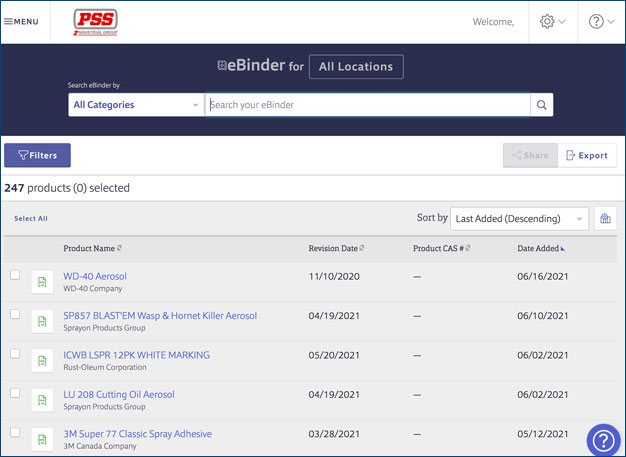Viewport: 626px width, 457px height.
Task: Open ICWB LSPR 12PK WHITE MARKING link
Action: coord(137,355)
